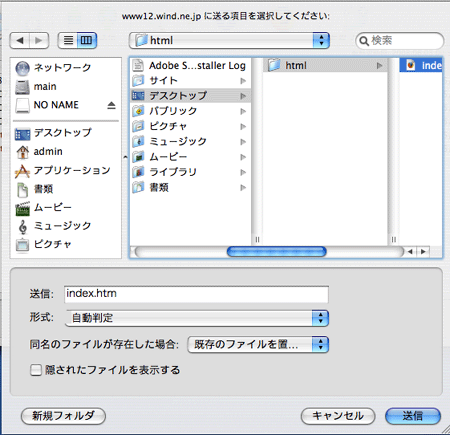Click the forward navigation arrow
This screenshot has width=450, height=435.
pyautogui.click(x=39, y=40)
